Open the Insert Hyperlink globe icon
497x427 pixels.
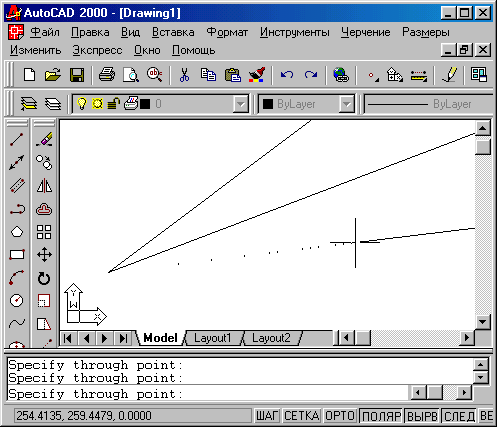click(x=341, y=75)
